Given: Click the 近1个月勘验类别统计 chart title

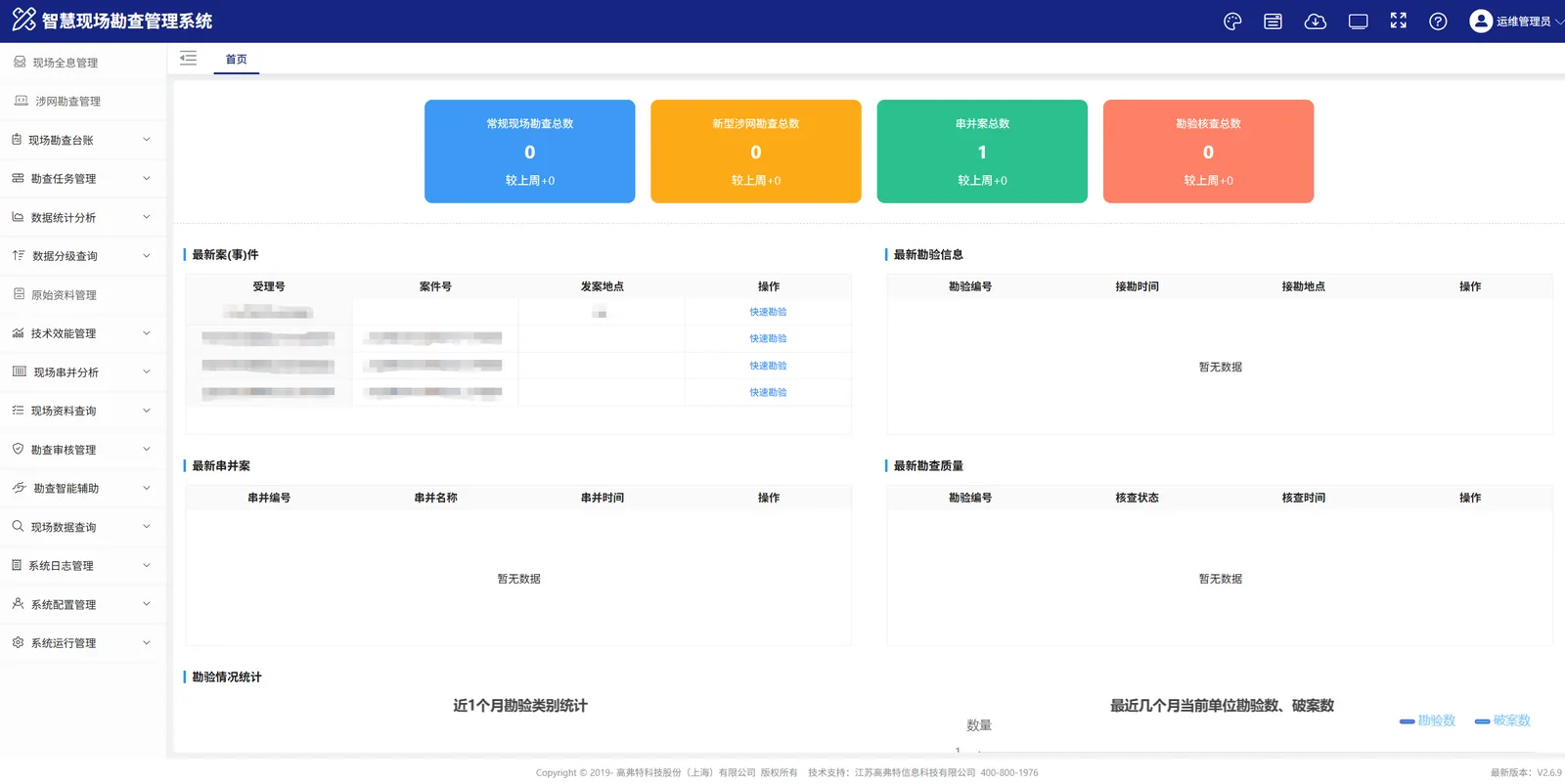Looking at the screenshot, I should [520, 706].
